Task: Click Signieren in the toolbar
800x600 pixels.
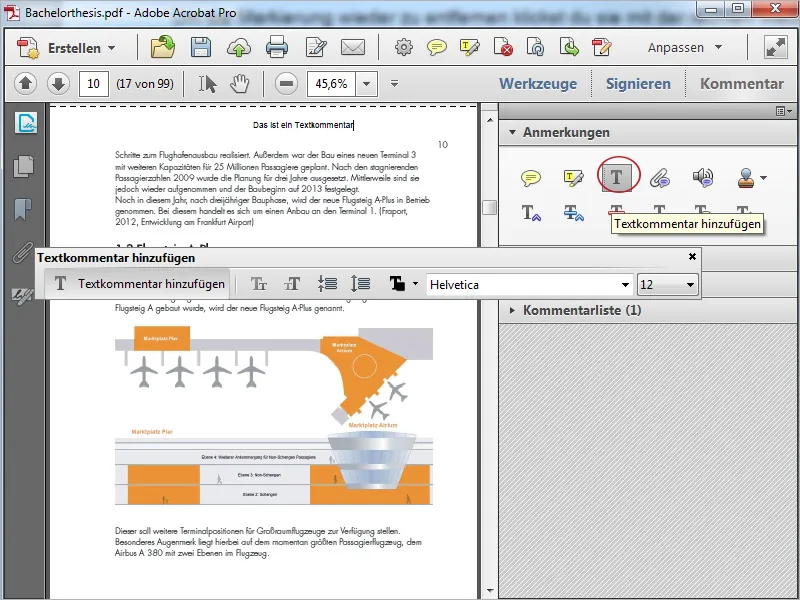Action: (x=638, y=84)
